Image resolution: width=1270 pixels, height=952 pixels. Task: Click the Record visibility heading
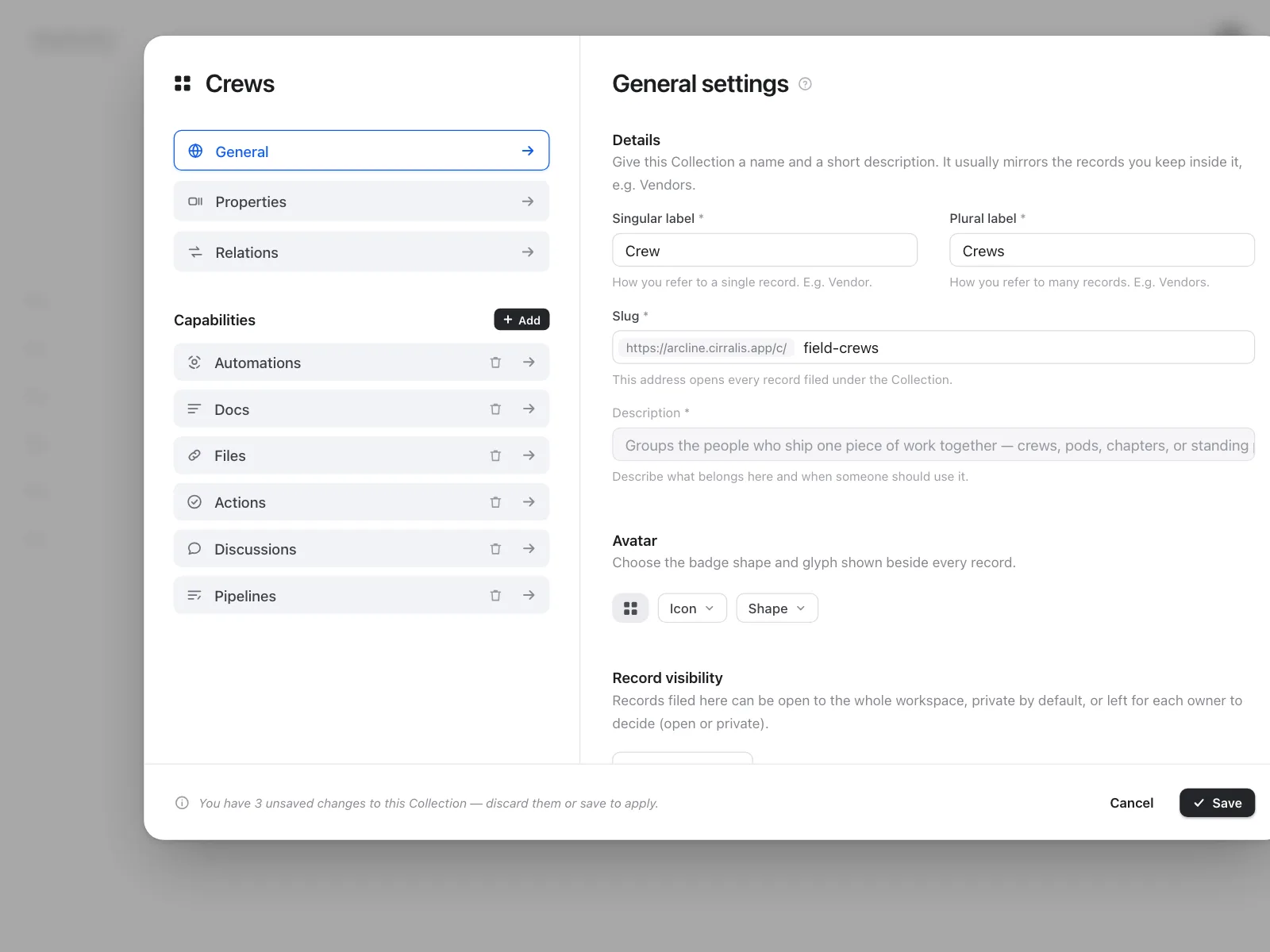668,678
